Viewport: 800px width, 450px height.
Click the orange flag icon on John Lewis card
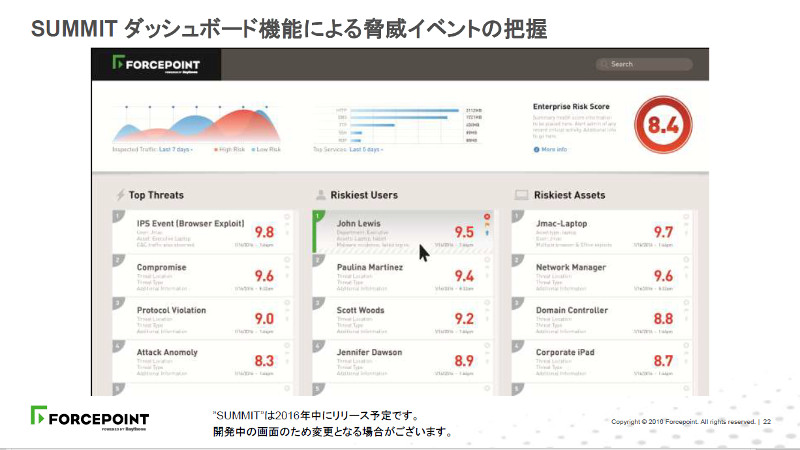[x=487, y=224]
